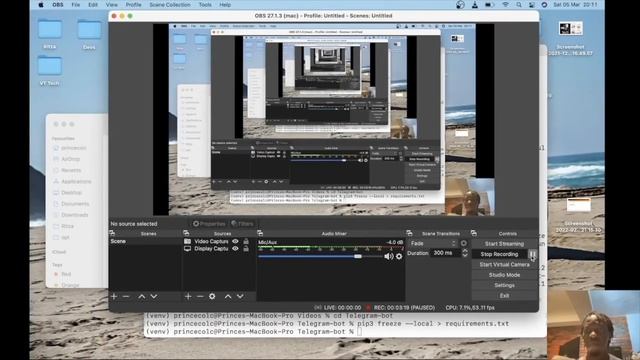Toggle Studio Mode in Controls
This screenshot has width=640, height=360.
[x=504, y=275]
